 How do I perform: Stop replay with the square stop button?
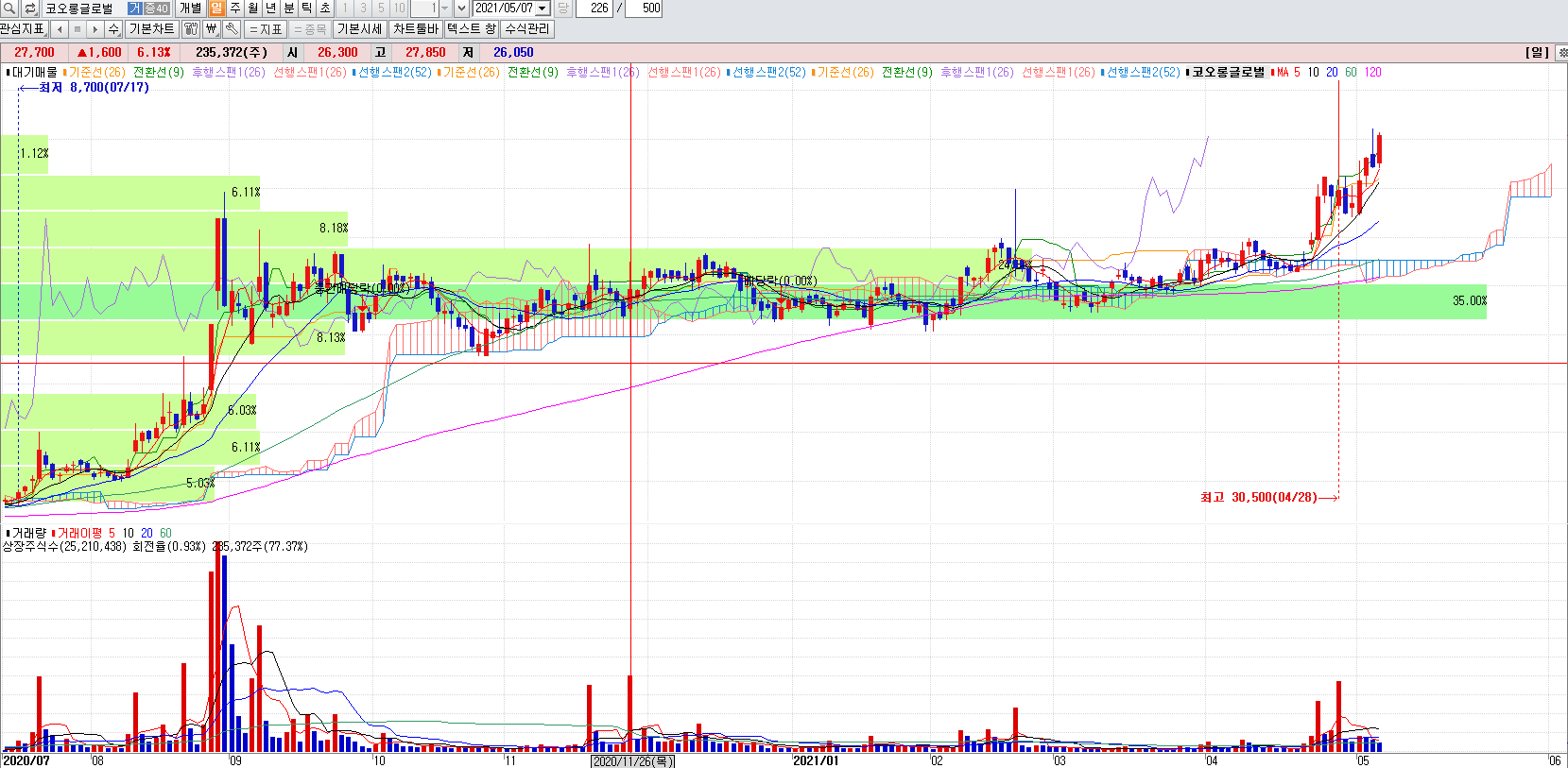point(78,29)
